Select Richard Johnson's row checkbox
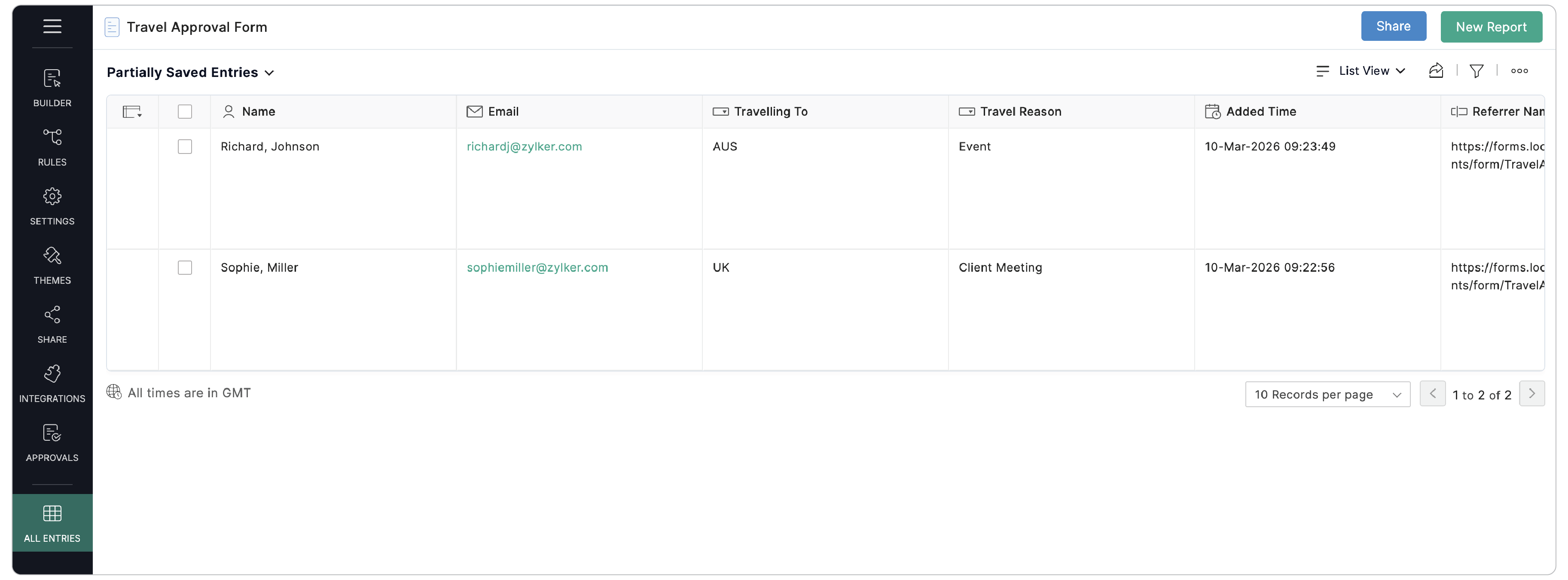This screenshot has width=1568, height=580. [185, 147]
